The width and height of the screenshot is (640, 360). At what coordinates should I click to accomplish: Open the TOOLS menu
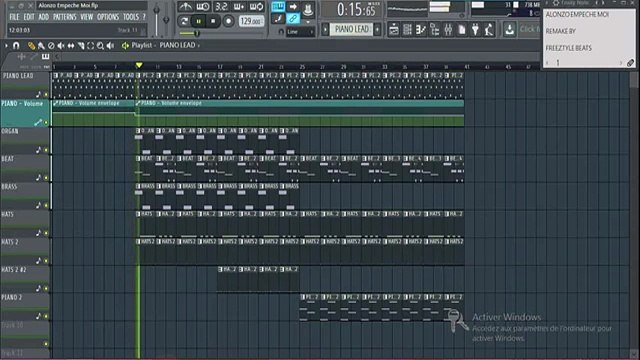131,17
